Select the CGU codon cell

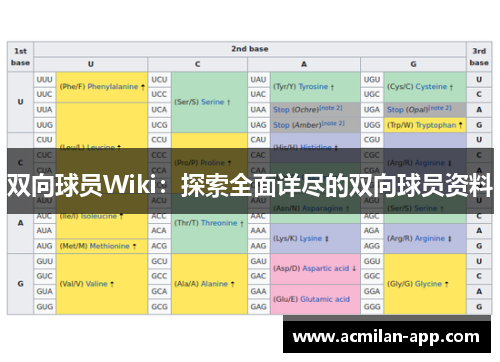pos(372,140)
